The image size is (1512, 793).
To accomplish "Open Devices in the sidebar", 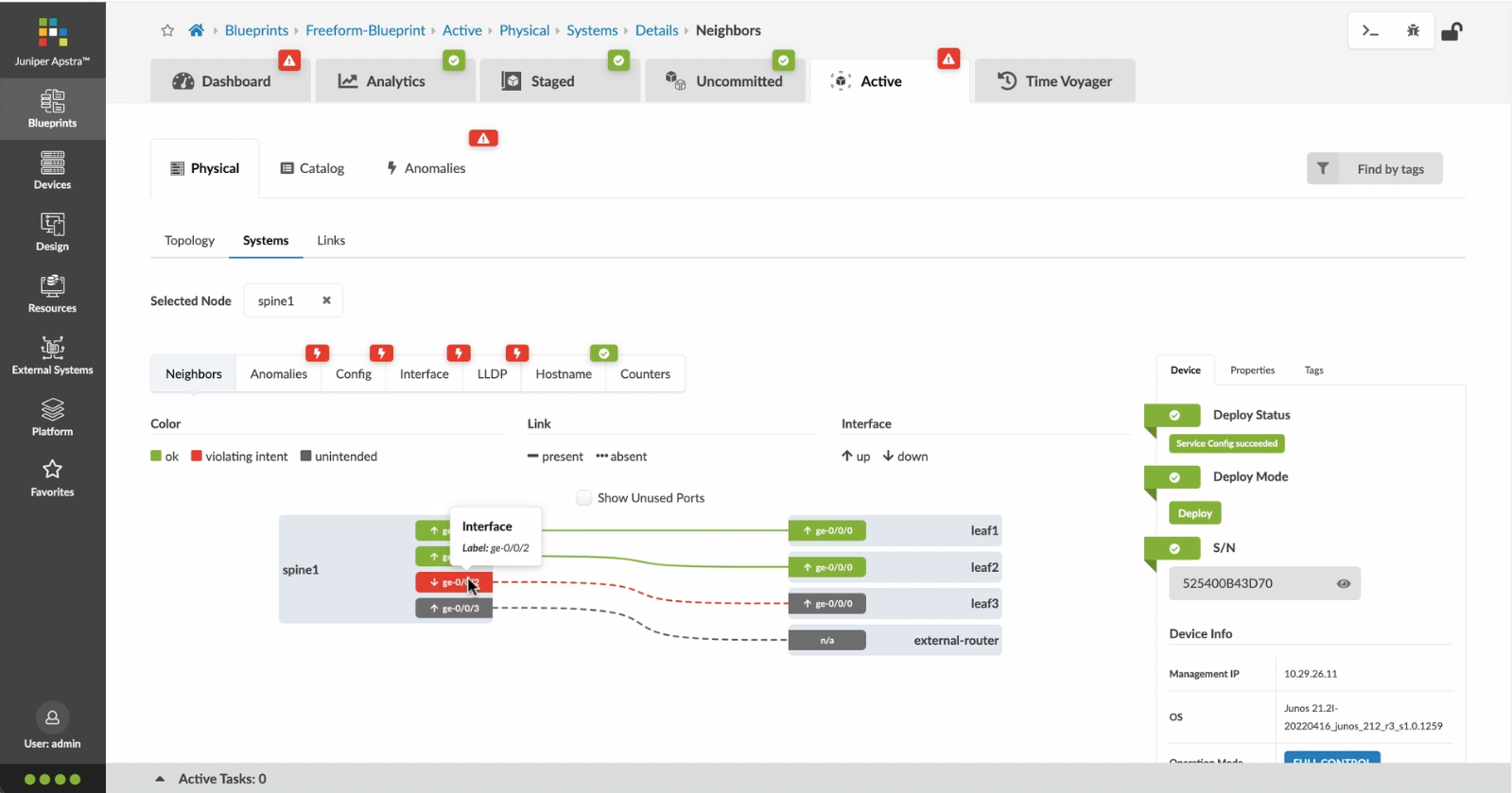I will click(52, 170).
